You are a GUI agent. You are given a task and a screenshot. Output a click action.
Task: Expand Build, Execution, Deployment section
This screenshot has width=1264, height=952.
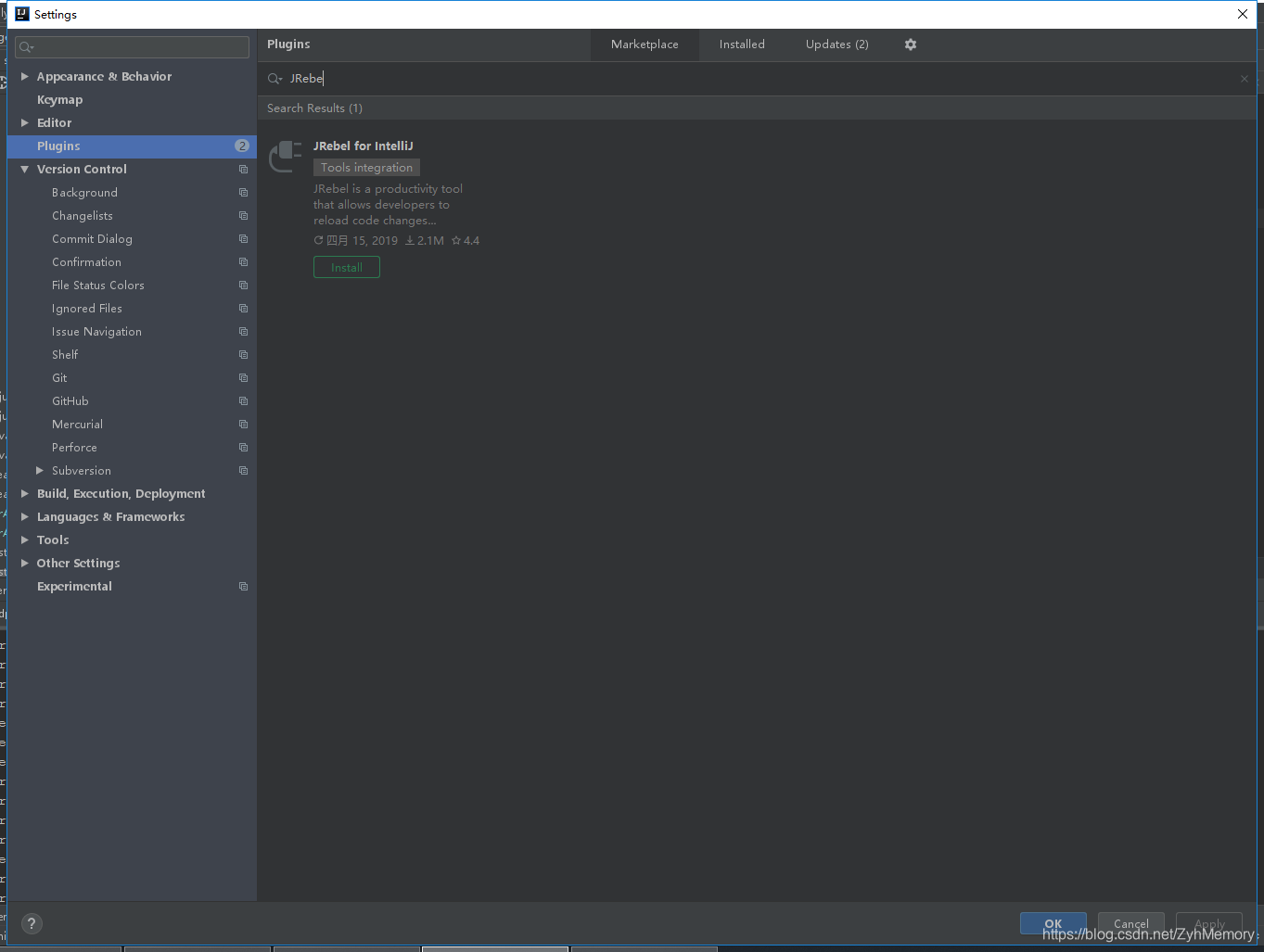[x=25, y=494]
